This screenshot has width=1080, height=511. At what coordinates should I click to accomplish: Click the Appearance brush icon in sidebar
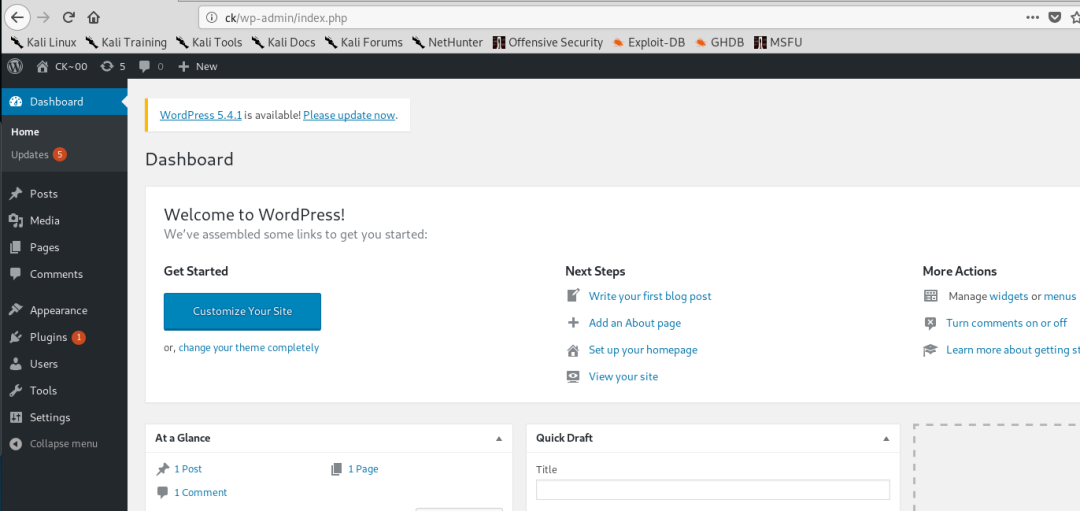pyautogui.click(x=16, y=310)
